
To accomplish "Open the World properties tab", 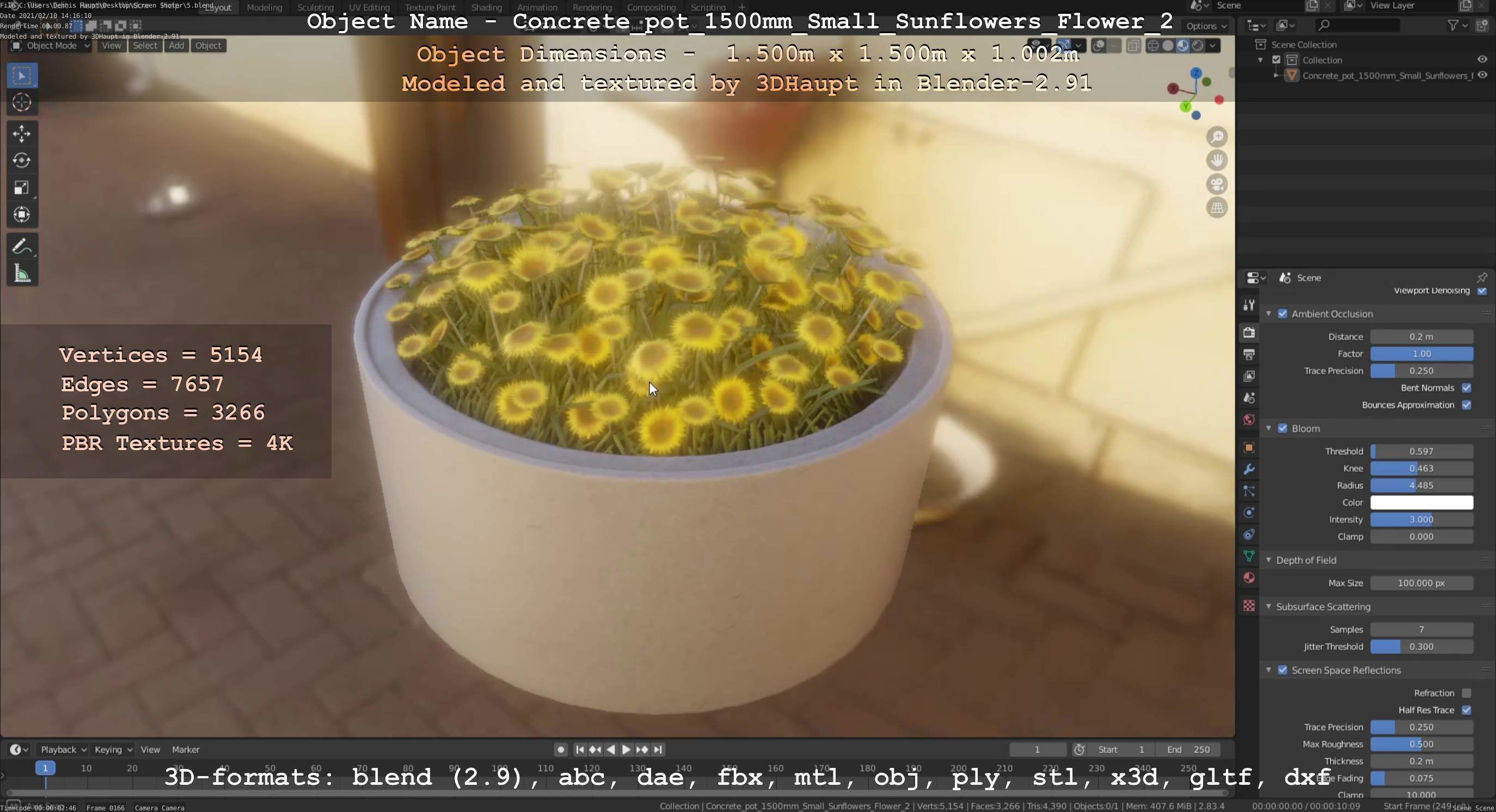I will click(x=1249, y=420).
